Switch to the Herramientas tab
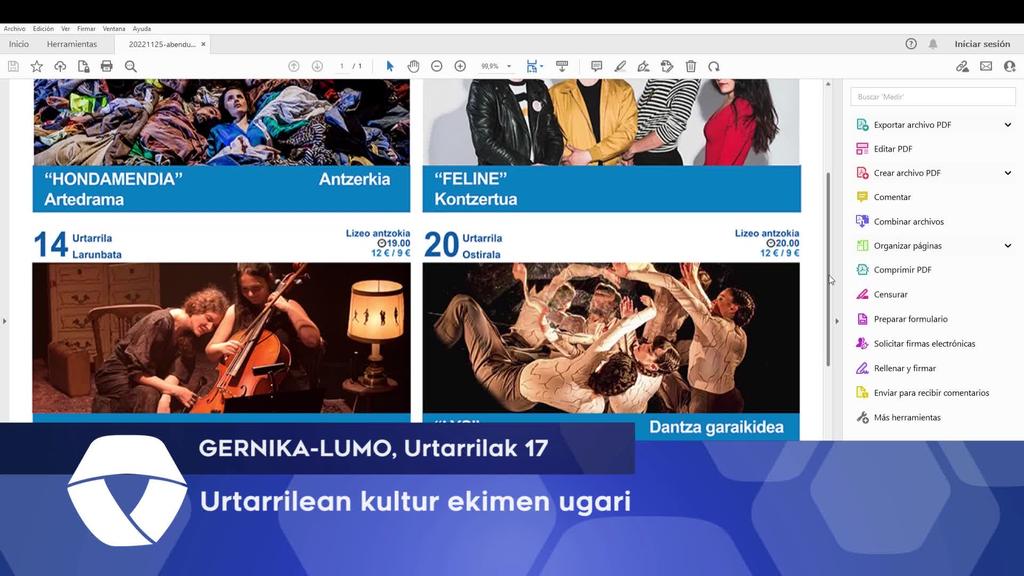The width and height of the screenshot is (1024, 576). 72,44
